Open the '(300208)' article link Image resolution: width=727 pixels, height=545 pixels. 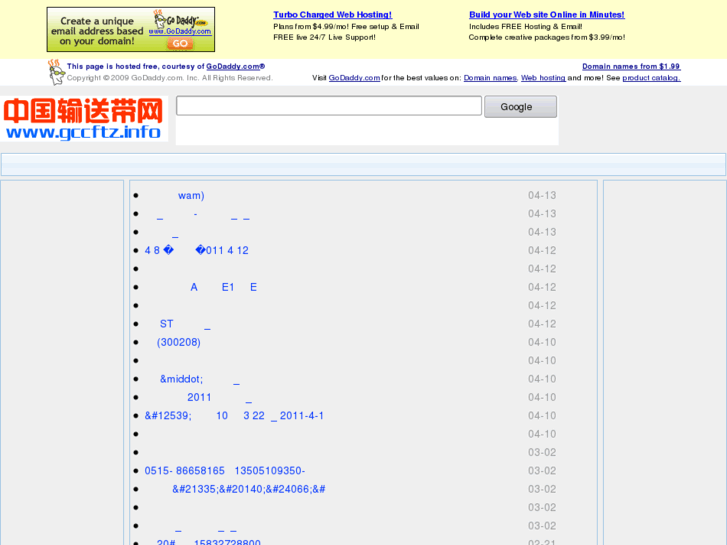pos(179,342)
